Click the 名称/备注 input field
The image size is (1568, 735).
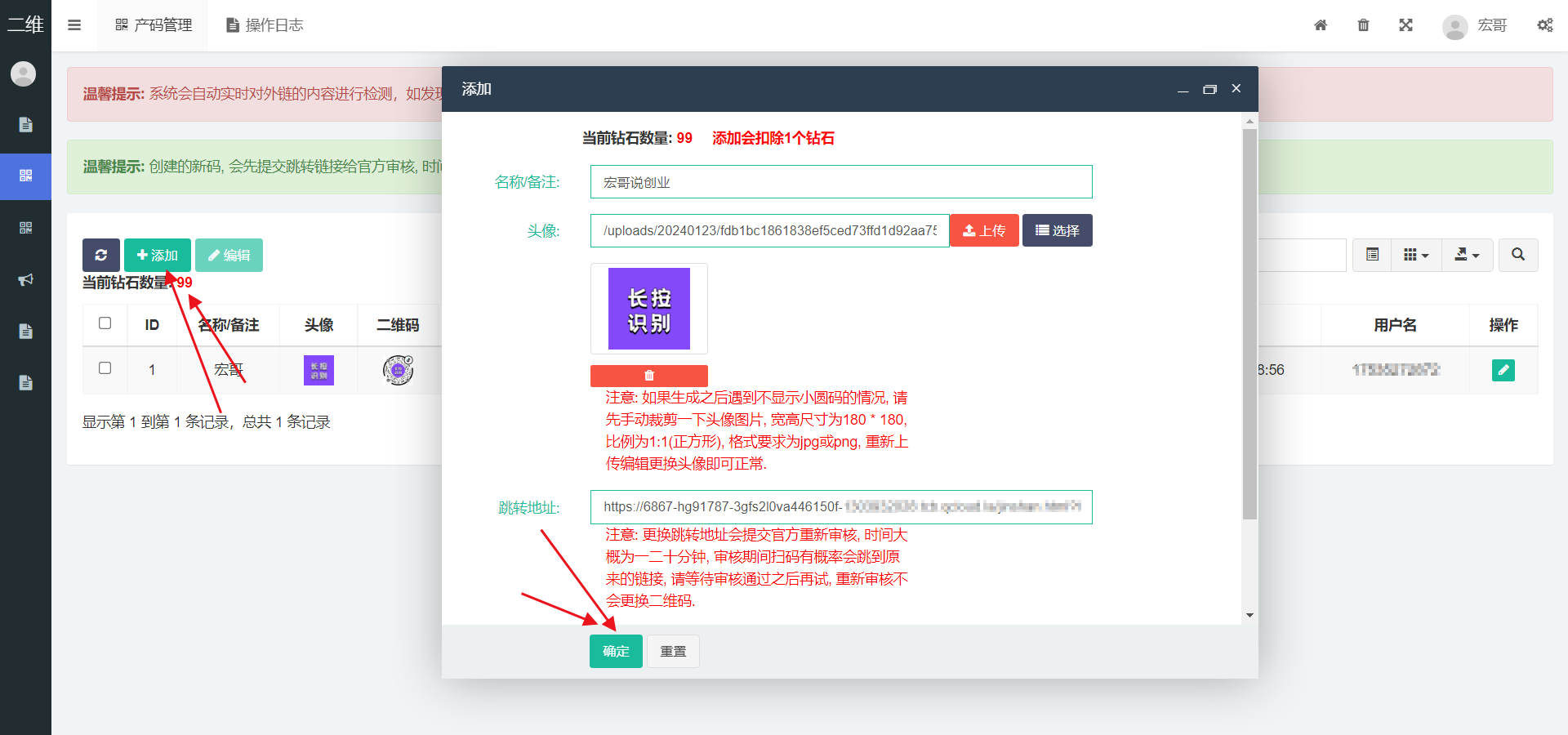[840, 182]
